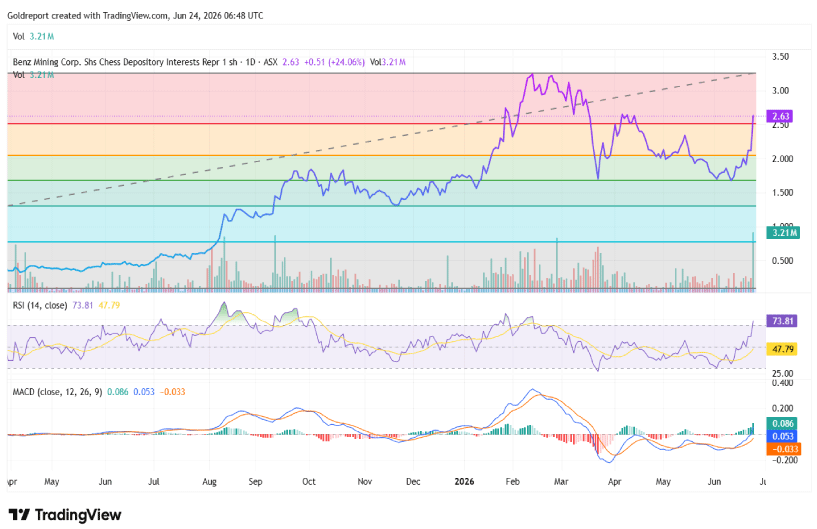Click the MACD 0.086 histogram tag
Image resolution: width=817 pixels, height=529 pixels.
click(782, 423)
